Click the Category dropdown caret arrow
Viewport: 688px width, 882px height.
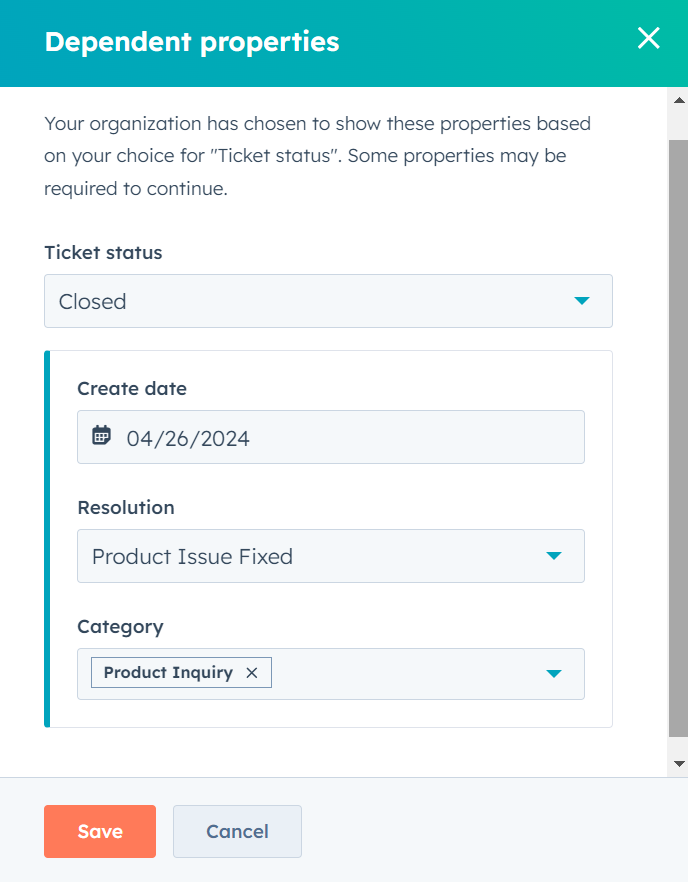553,673
